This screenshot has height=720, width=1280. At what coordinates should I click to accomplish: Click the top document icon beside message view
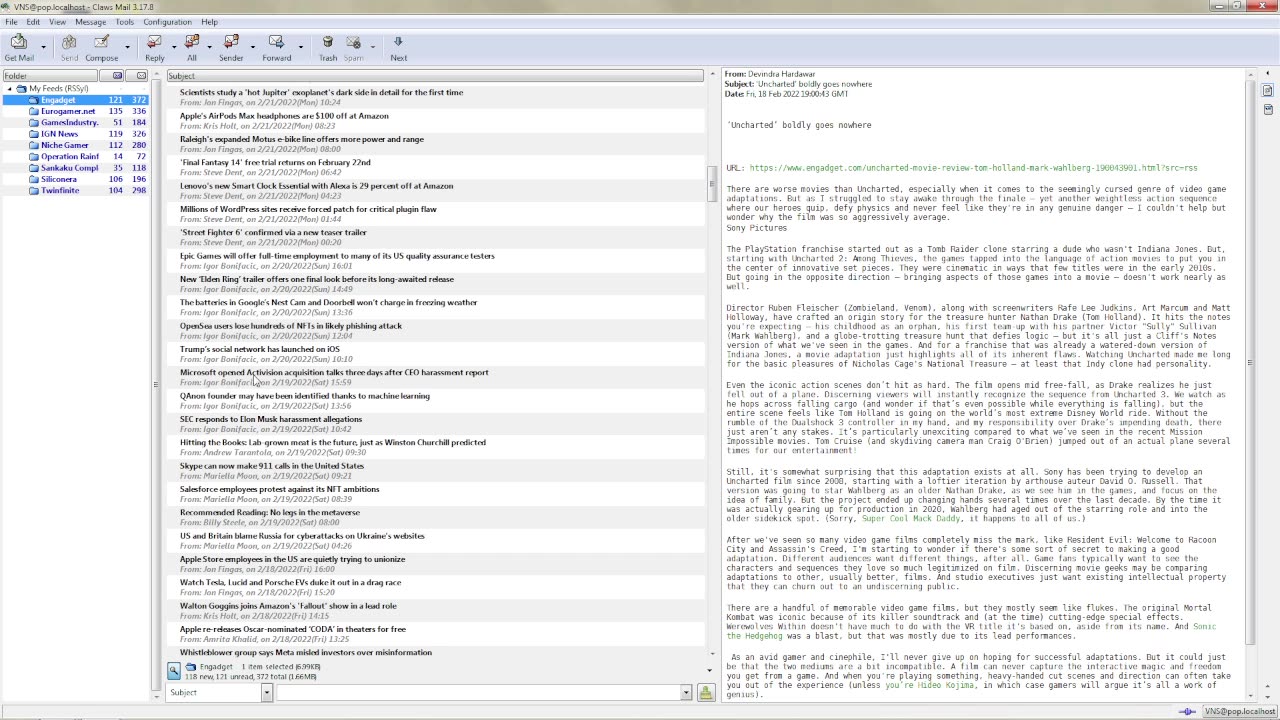(1268, 90)
